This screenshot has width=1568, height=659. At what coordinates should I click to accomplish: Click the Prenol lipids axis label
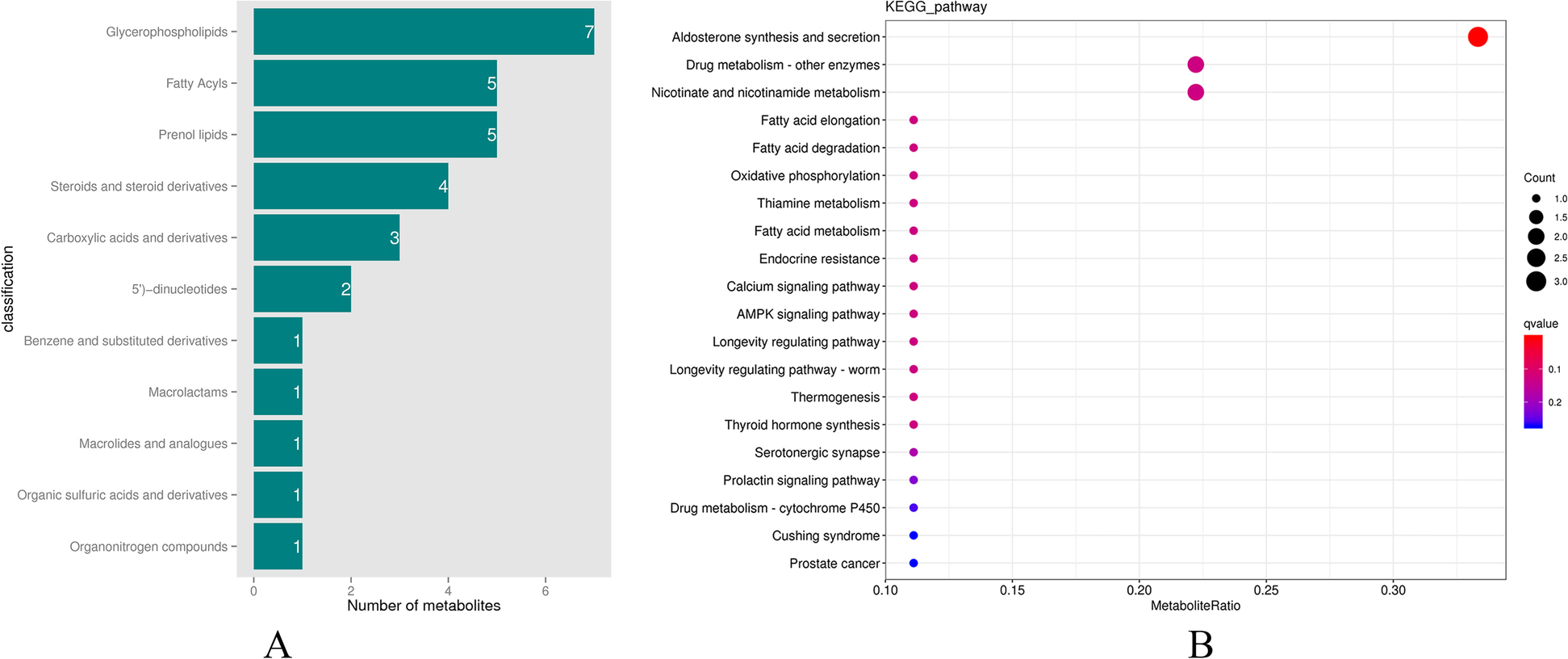coord(193,135)
